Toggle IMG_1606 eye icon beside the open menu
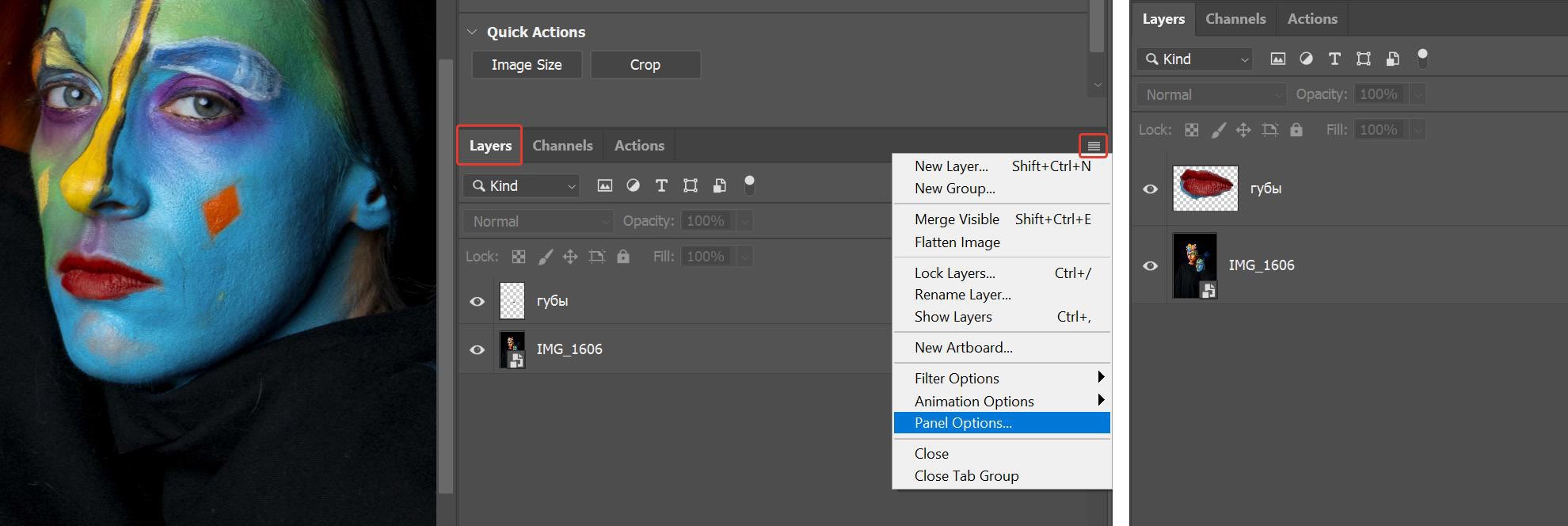 click(x=477, y=349)
